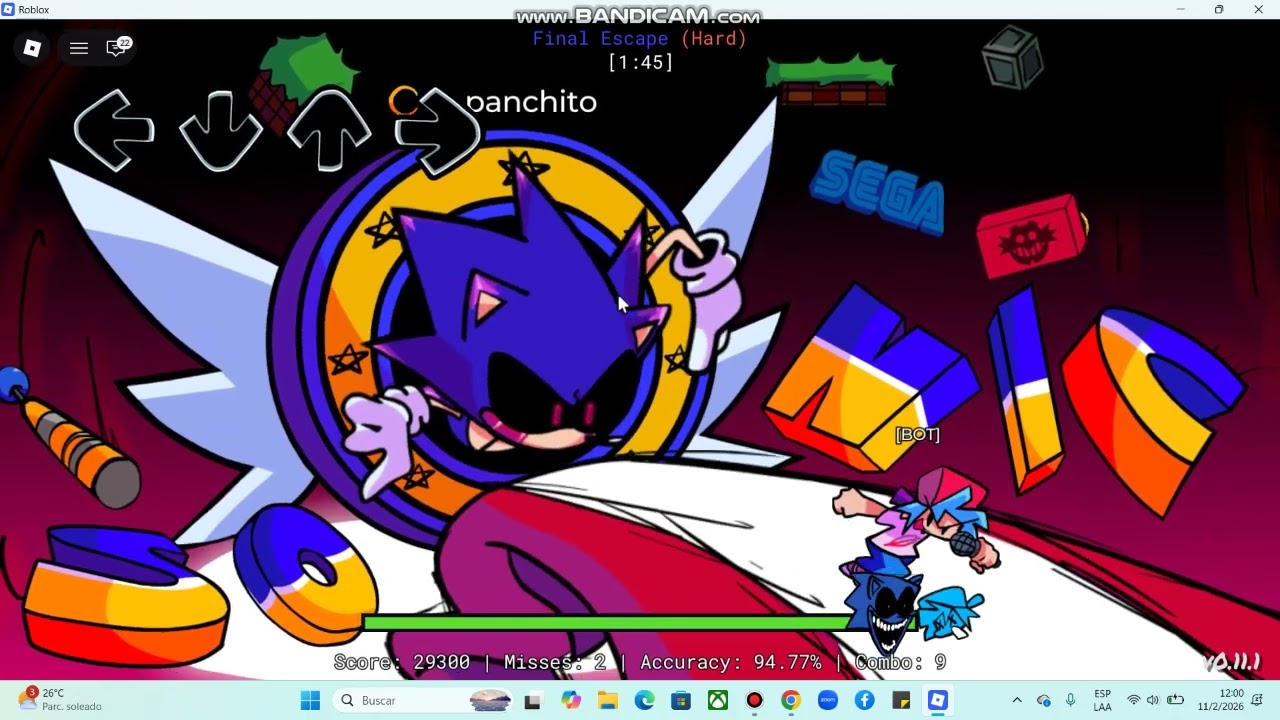This screenshot has height=720, width=1280.
Task: Open File Explorer from the taskbar
Action: click(607, 700)
